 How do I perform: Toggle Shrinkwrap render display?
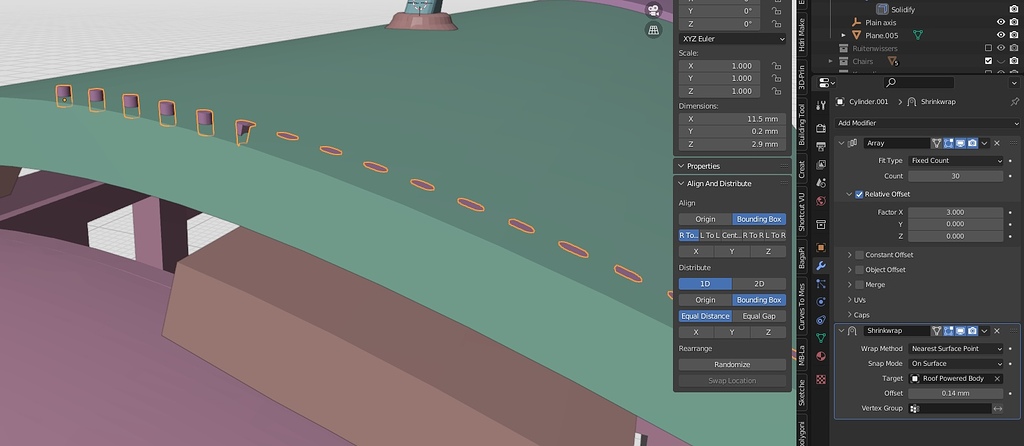click(972, 331)
